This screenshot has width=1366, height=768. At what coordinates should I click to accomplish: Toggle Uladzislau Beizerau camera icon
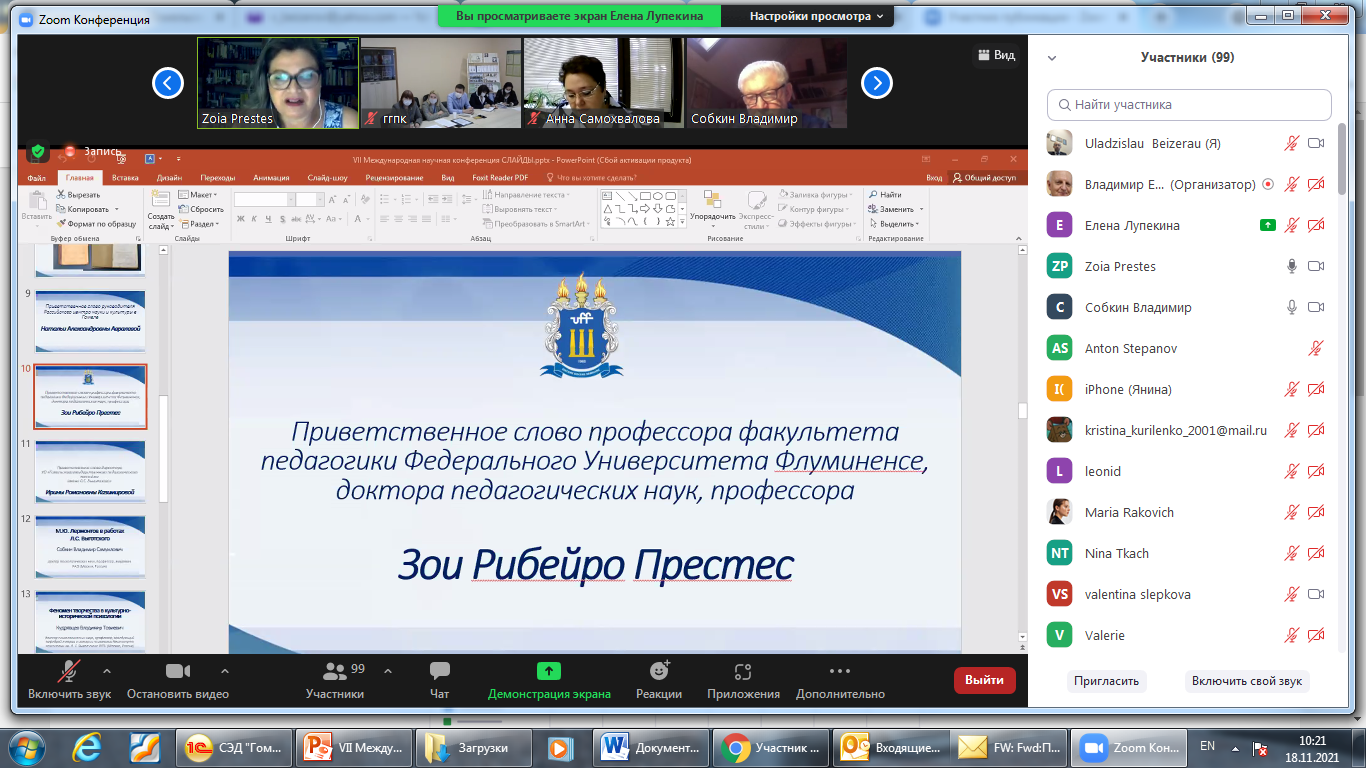1316,143
